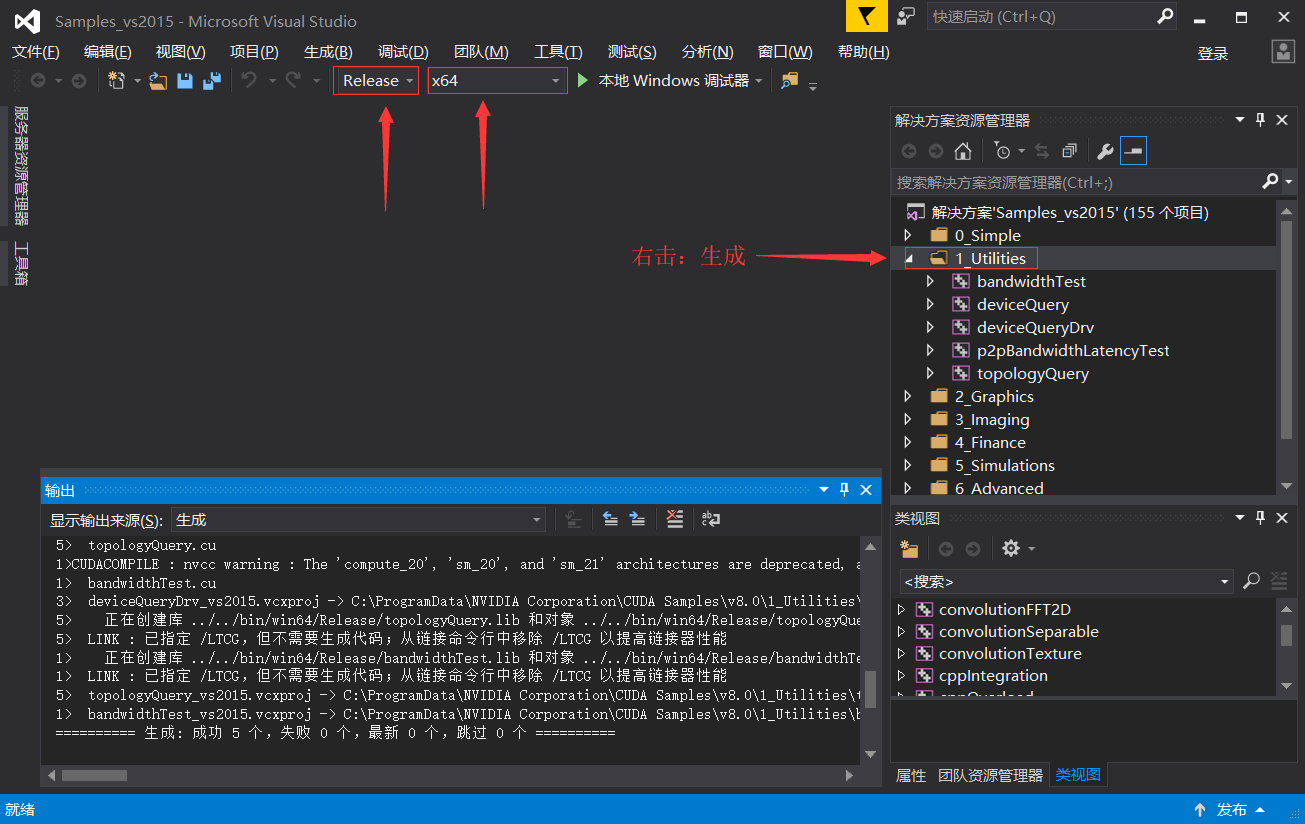Click the 发布 button in status bar
This screenshot has height=824, width=1305.
(x=1231, y=810)
